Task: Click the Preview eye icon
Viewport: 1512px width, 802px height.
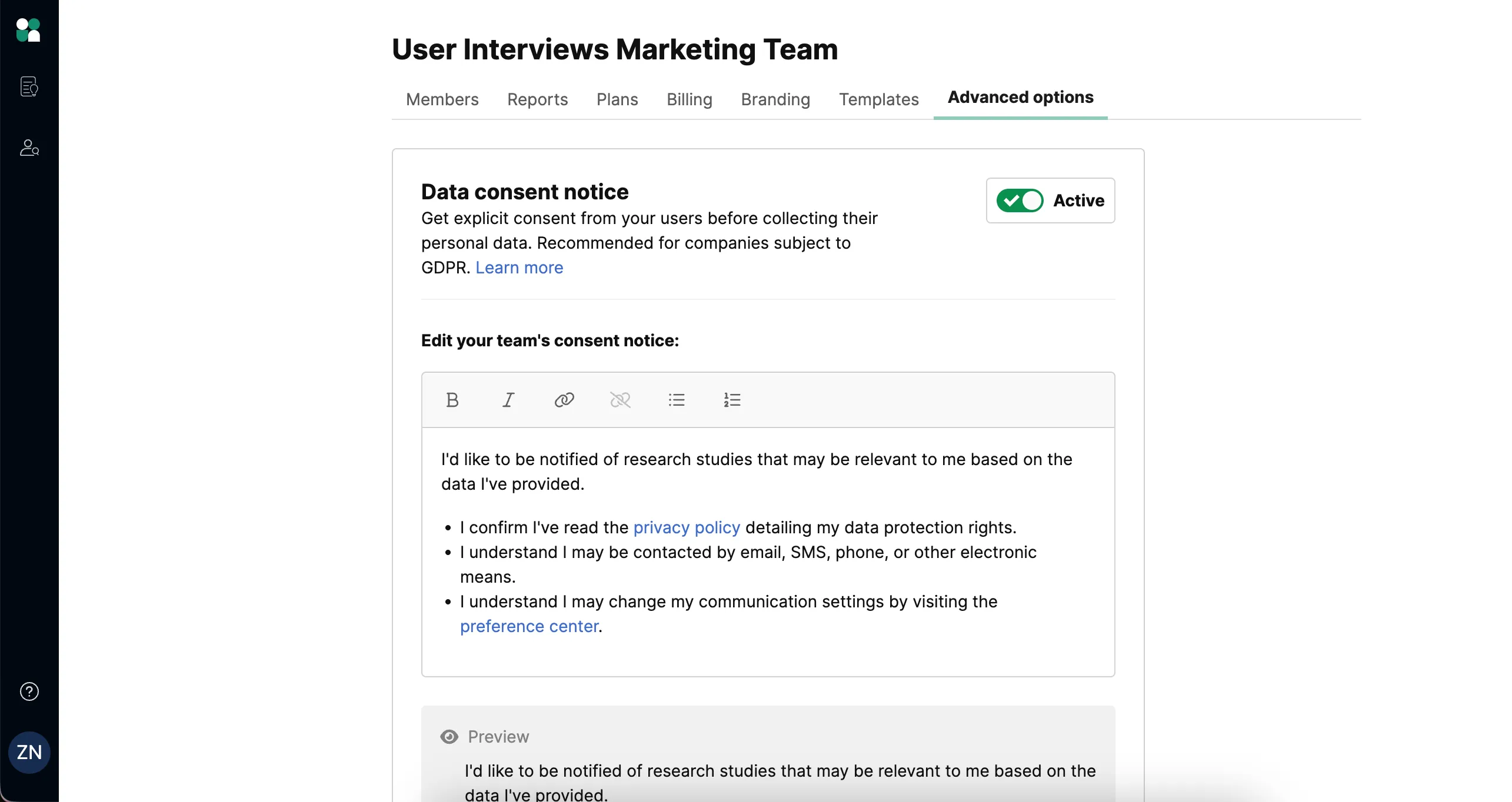Action: click(449, 737)
